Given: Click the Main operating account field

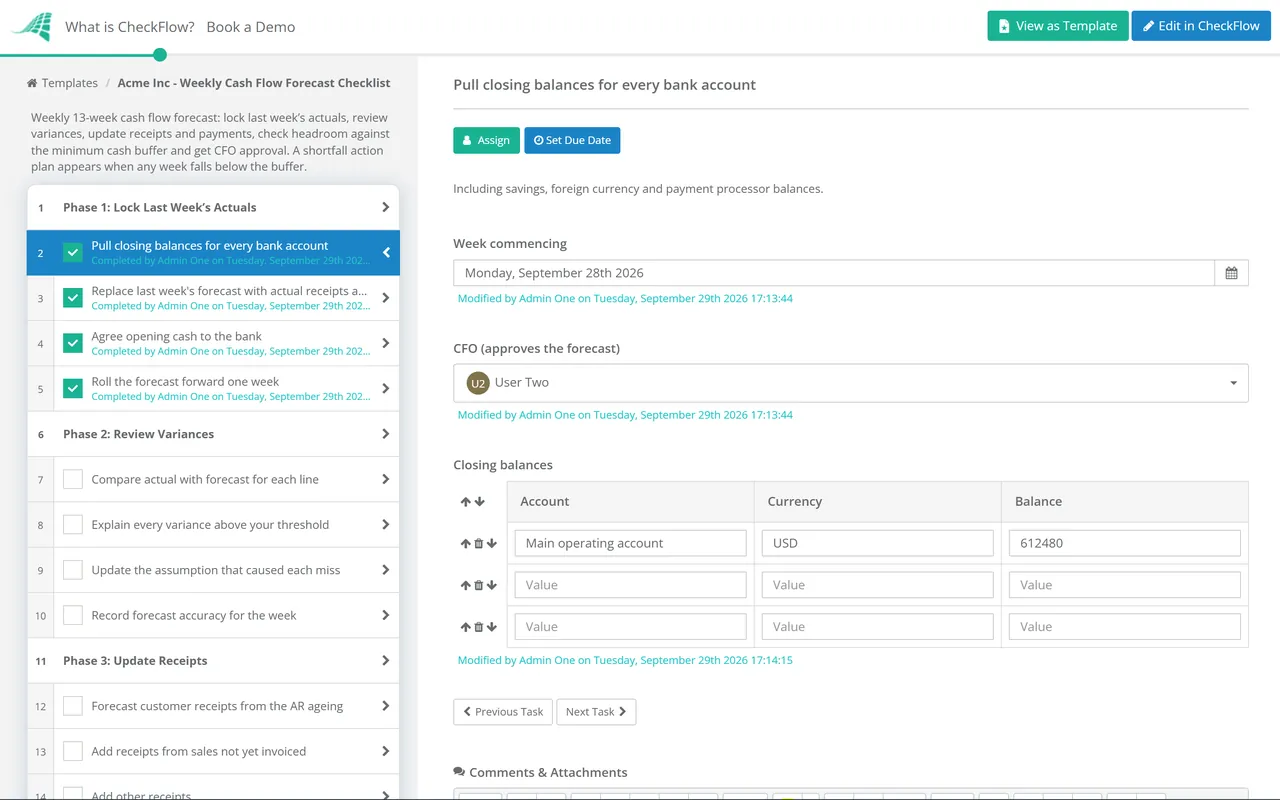Looking at the screenshot, I should click(631, 544).
